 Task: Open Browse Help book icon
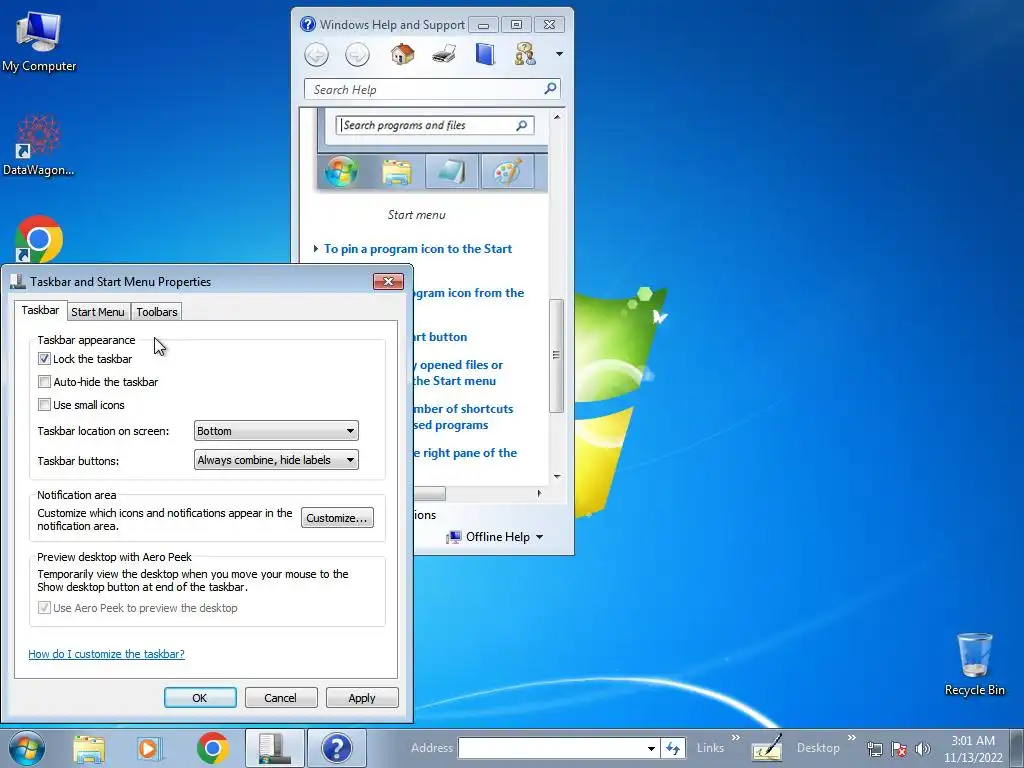coord(485,54)
